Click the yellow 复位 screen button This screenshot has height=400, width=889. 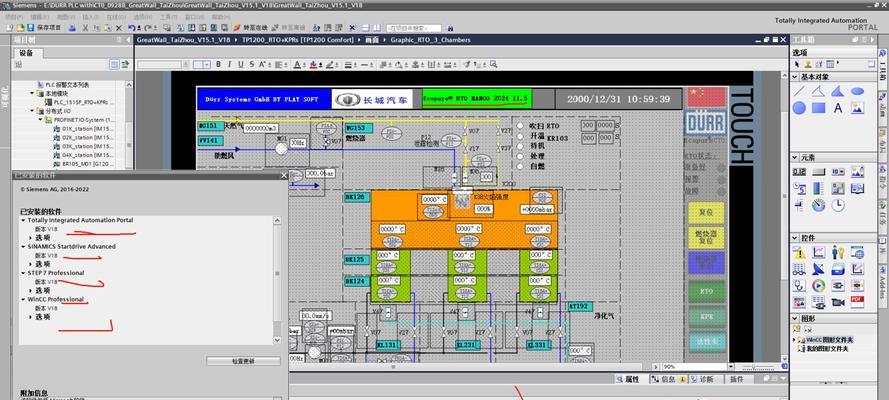pos(706,213)
